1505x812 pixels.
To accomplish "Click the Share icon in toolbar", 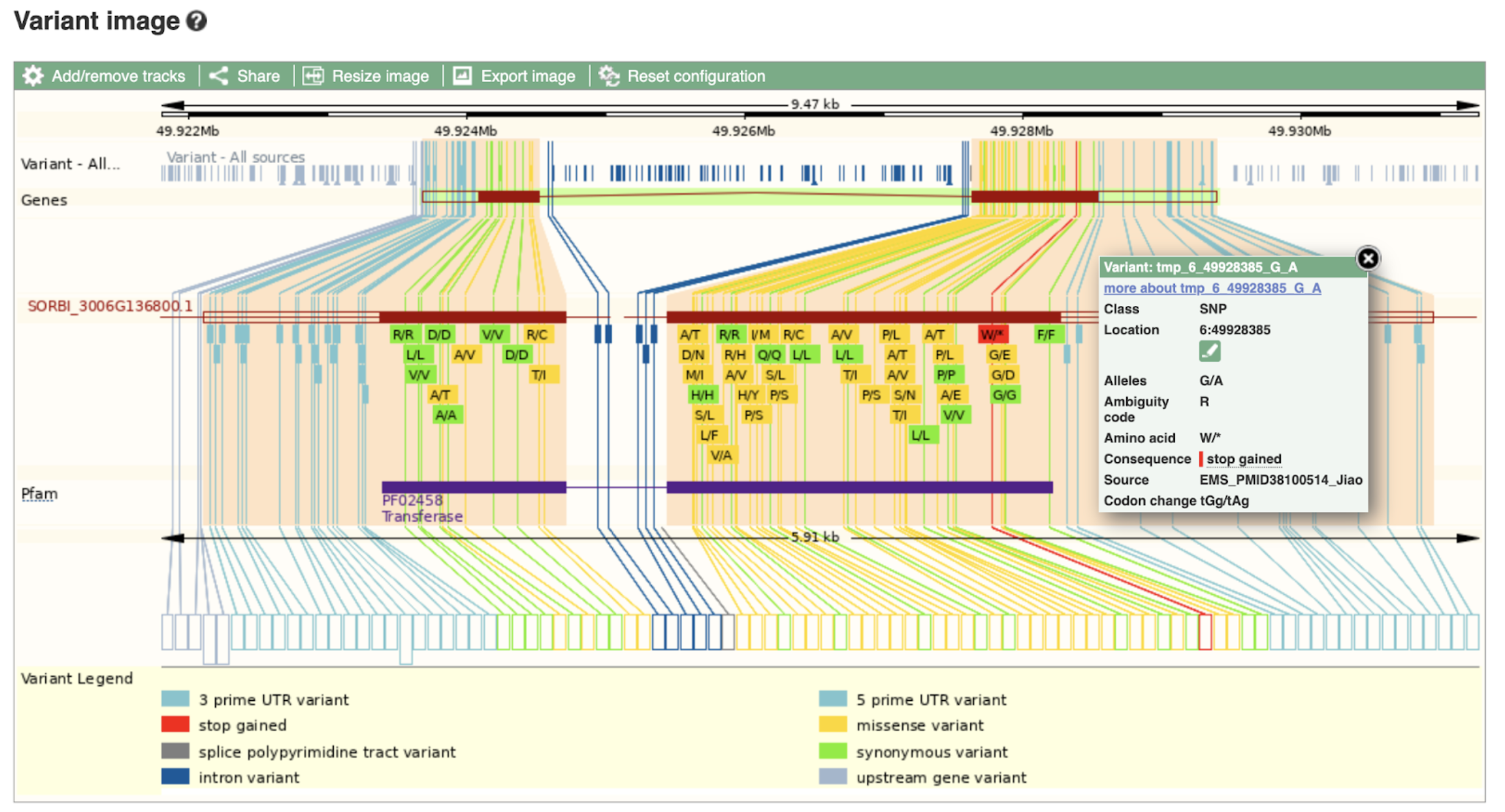I will 219,76.
